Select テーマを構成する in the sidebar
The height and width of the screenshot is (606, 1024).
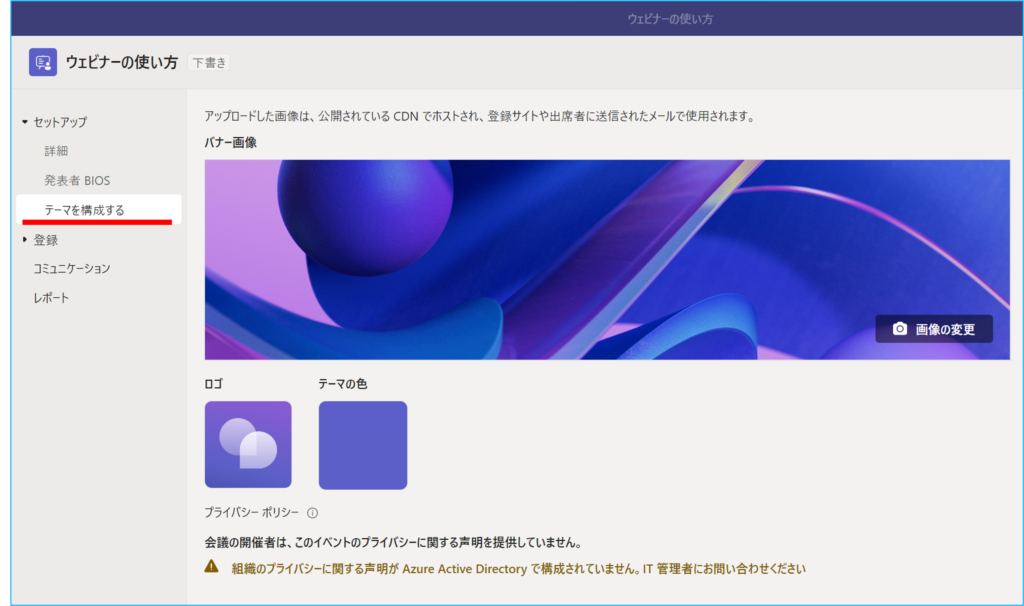[84, 210]
